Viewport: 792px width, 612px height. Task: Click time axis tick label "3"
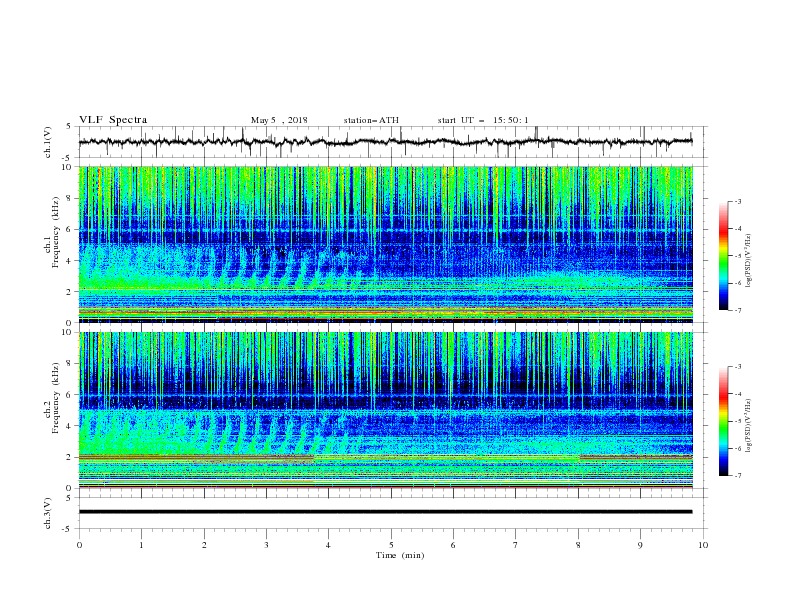coord(266,545)
